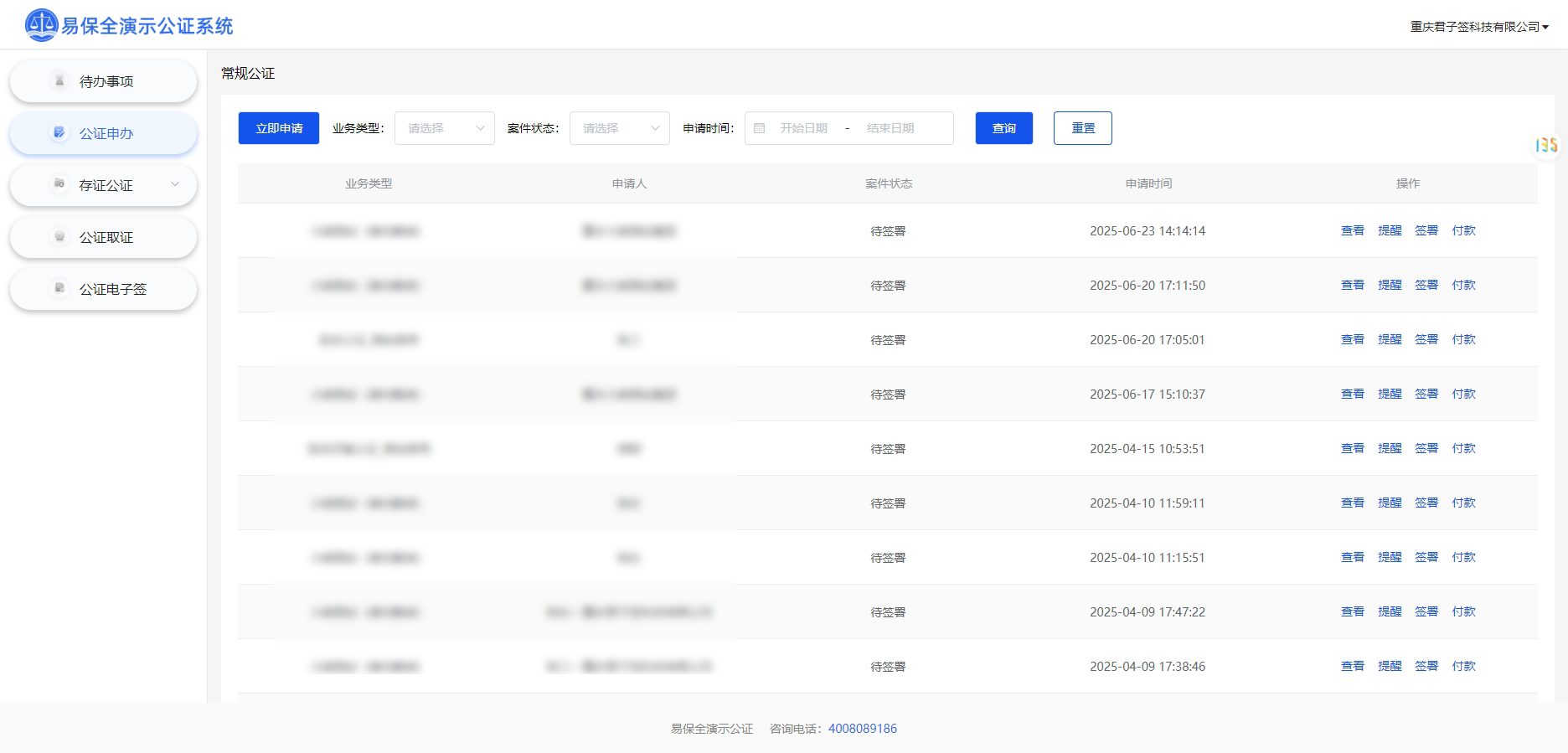Click the 待办事项 sidebar icon
Screen dimensions: 1568x753
coord(59,81)
